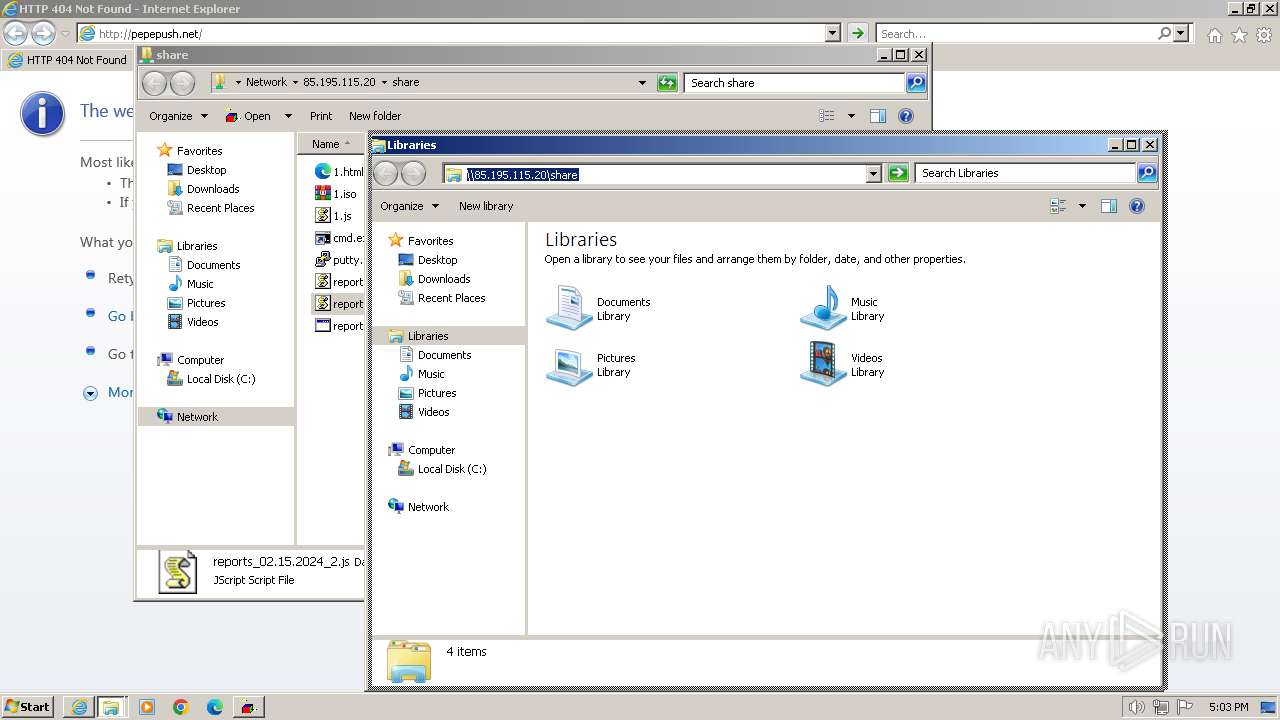Select Local Disk (C:) in Libraries window

click(452, 469)
